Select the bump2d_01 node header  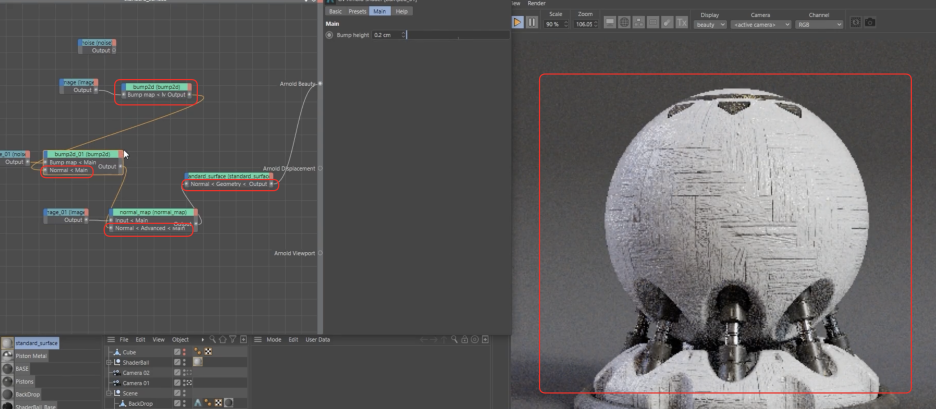click(x=82, y=154)
